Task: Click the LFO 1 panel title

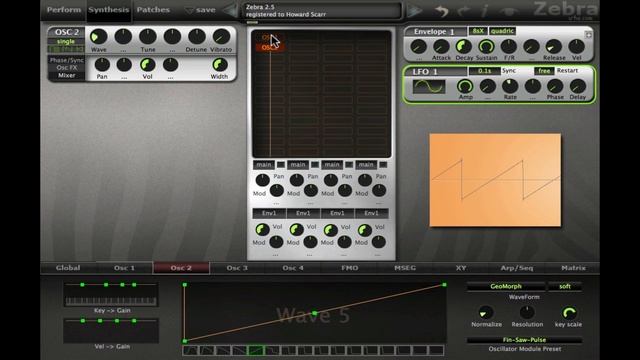Action: pyautogui.click(x=425, y=72)
